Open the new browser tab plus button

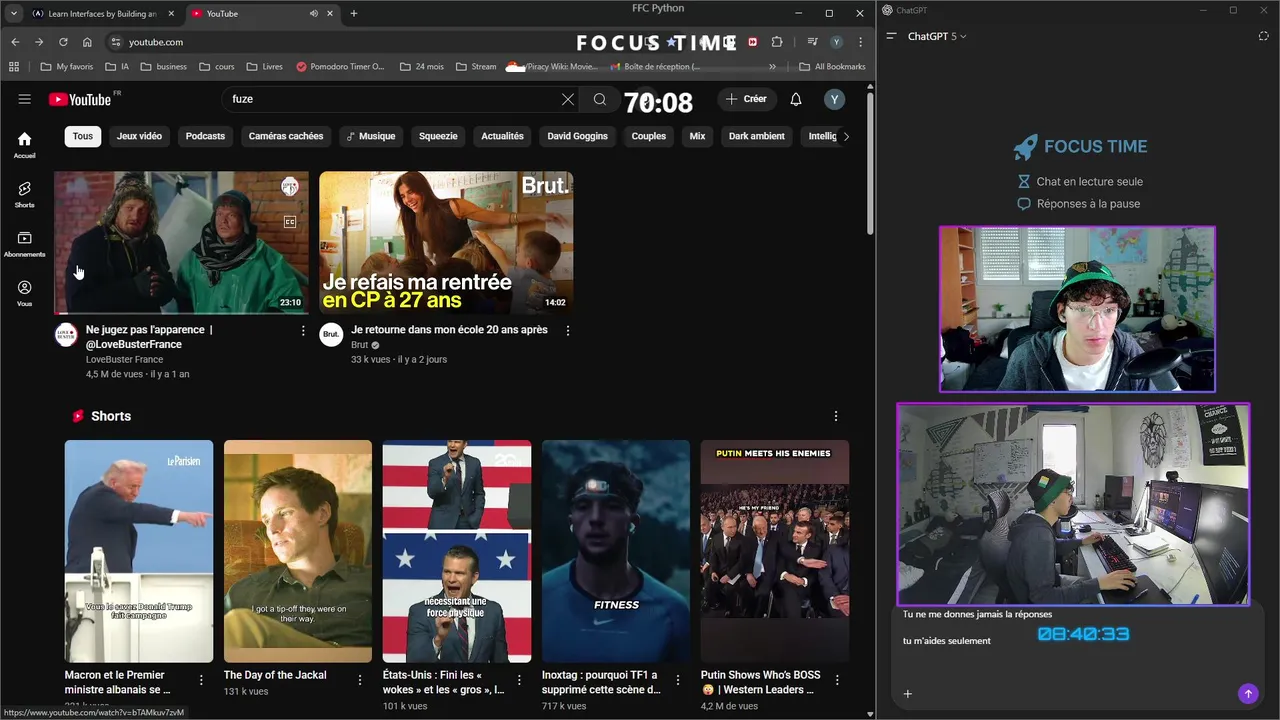pyautogui.click(x=354, y=13)
